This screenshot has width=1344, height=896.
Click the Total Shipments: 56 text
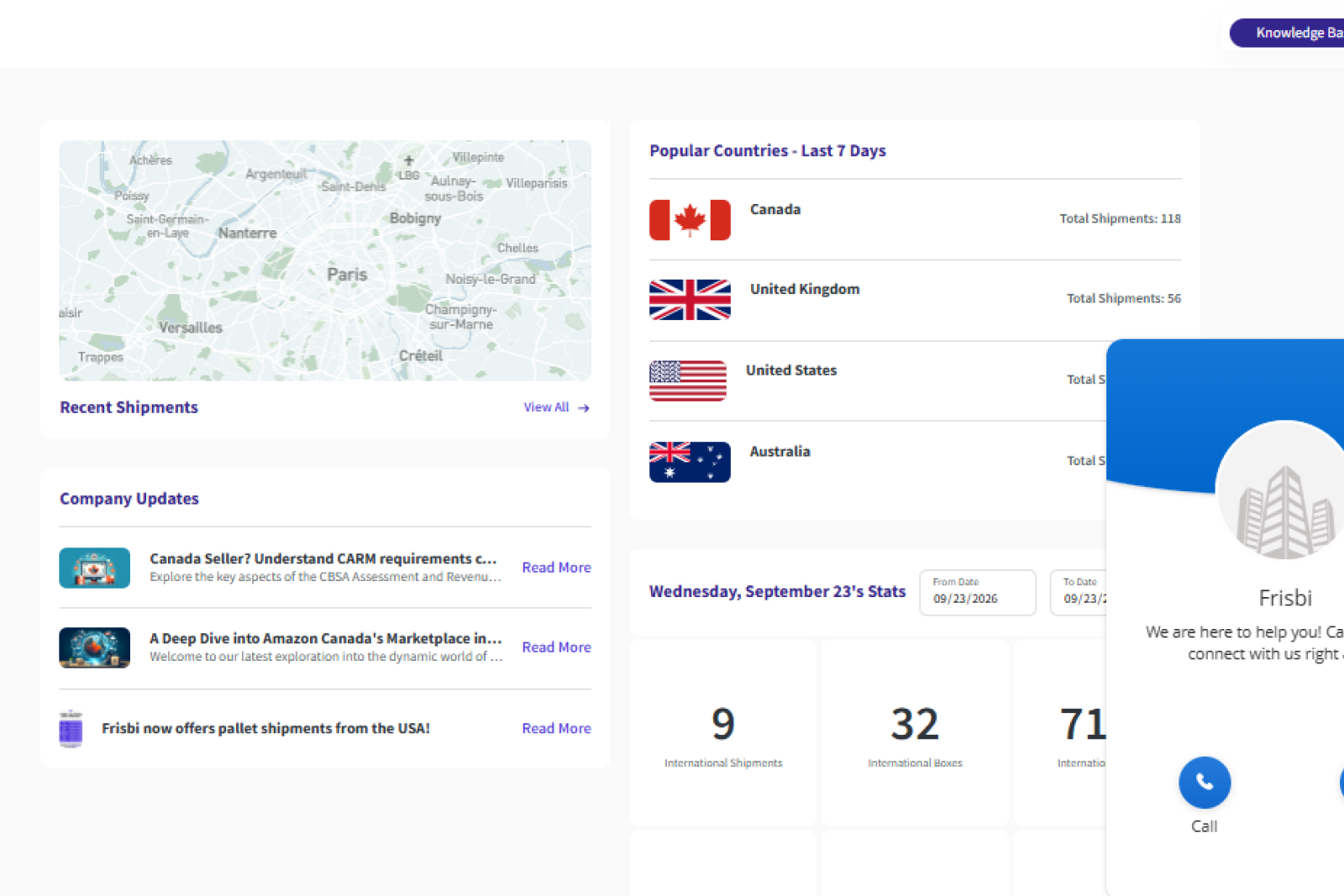[1124, 298]
